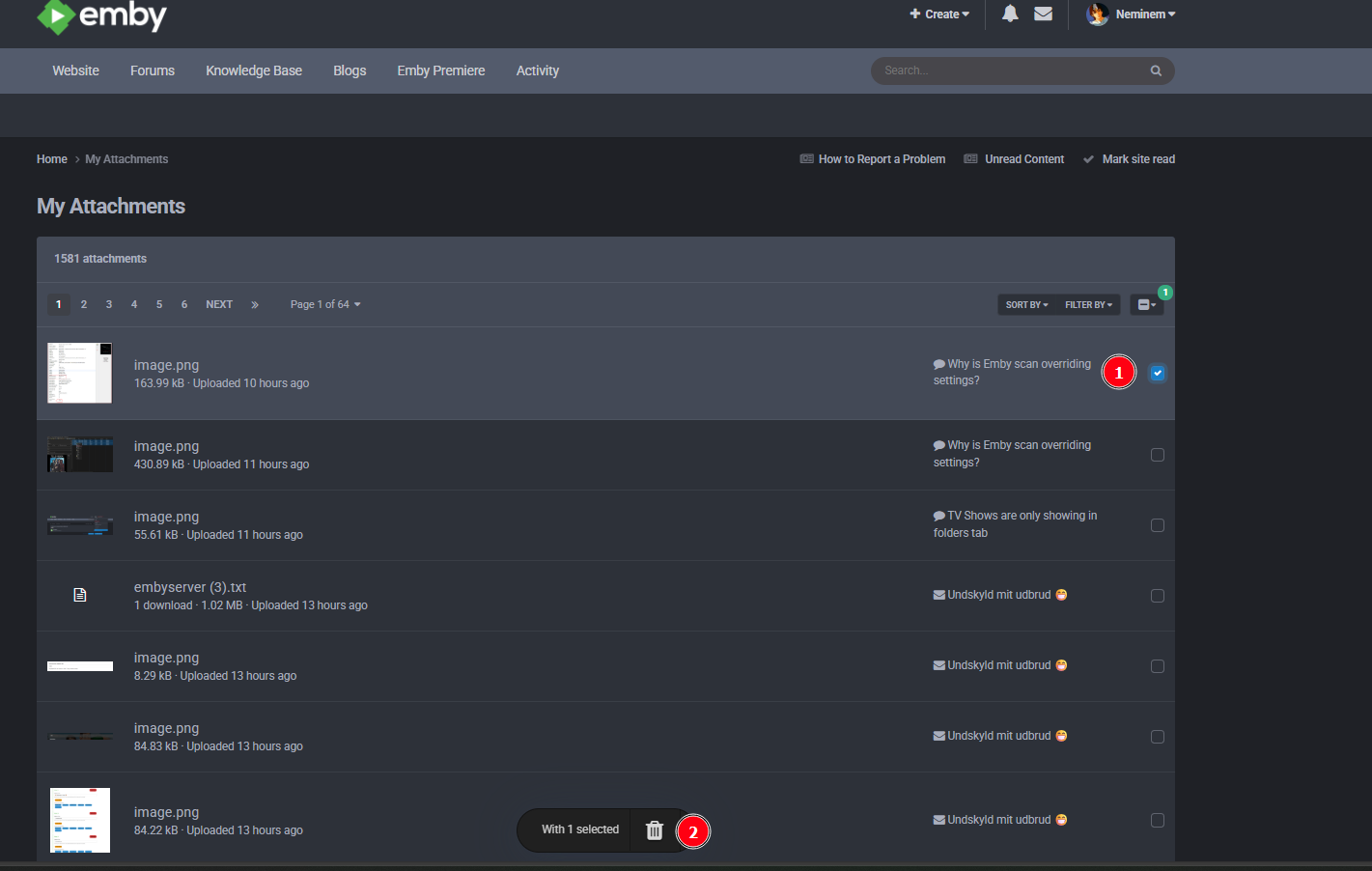This screenshot has width=1372, height=871.
Task: Check the 55.61 kB image.png row
Action: (x=1158, y=525)
